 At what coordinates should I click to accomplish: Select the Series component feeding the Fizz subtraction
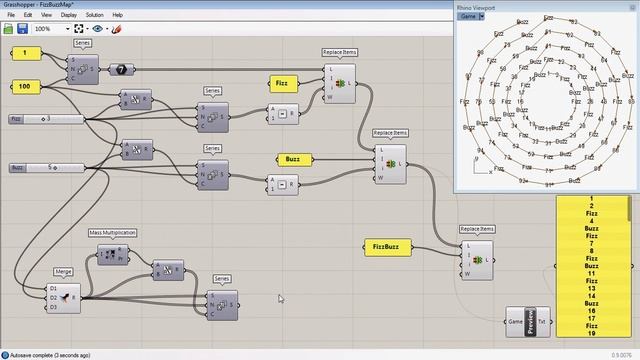point(213,118)
